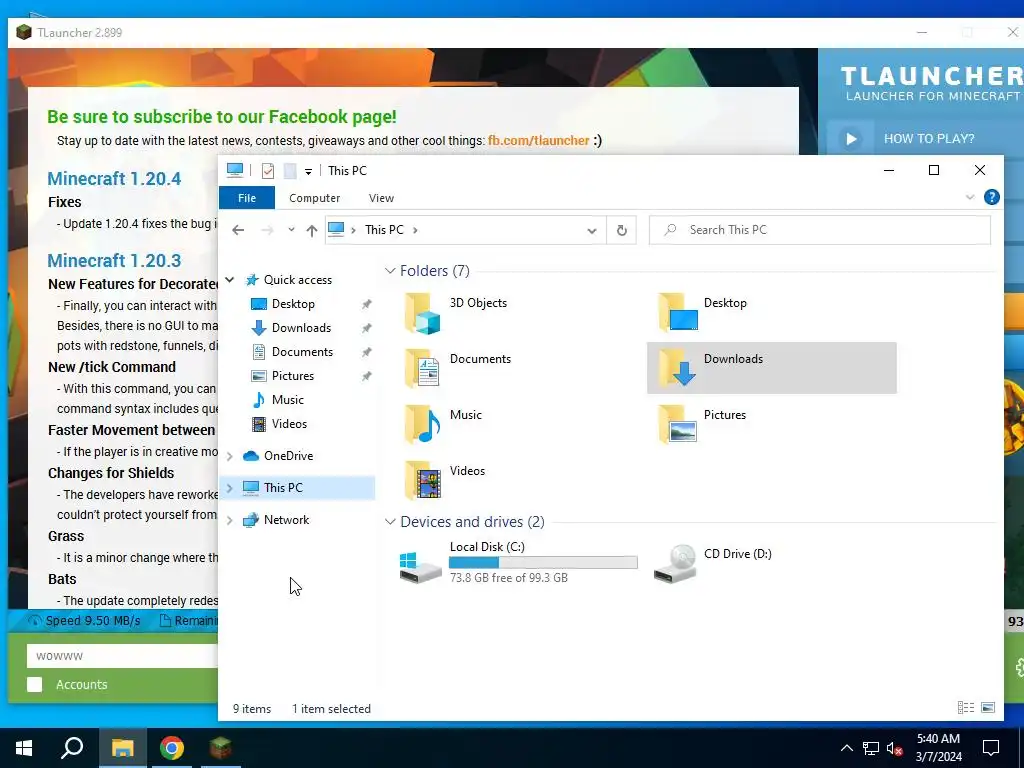Open the recent locations dropdown arrow

pyautogui.click(x=291, y=230)
